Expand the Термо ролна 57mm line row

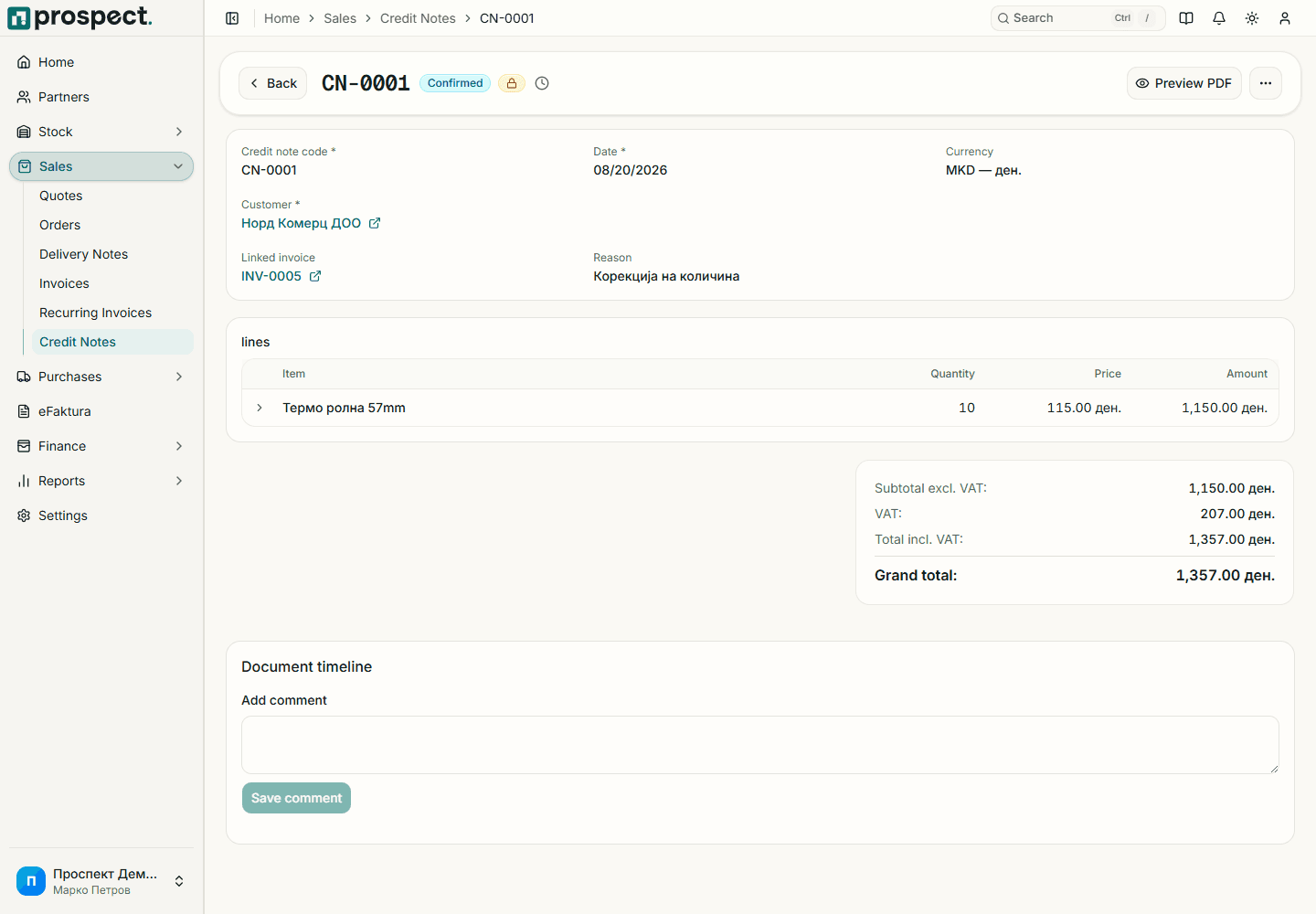click(260, 408)
